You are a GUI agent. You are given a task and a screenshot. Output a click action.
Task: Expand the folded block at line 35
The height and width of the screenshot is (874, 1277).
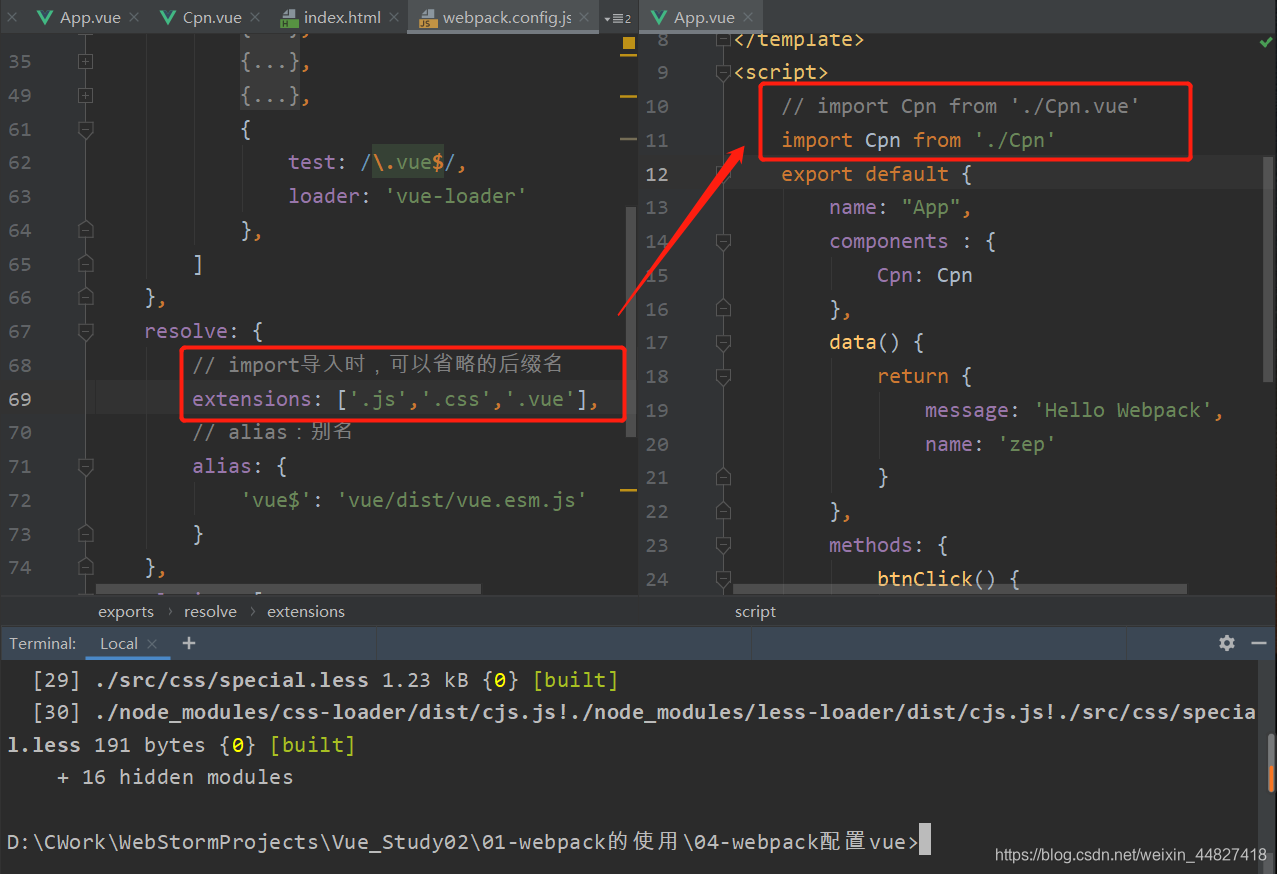click(x=85, y=61)
